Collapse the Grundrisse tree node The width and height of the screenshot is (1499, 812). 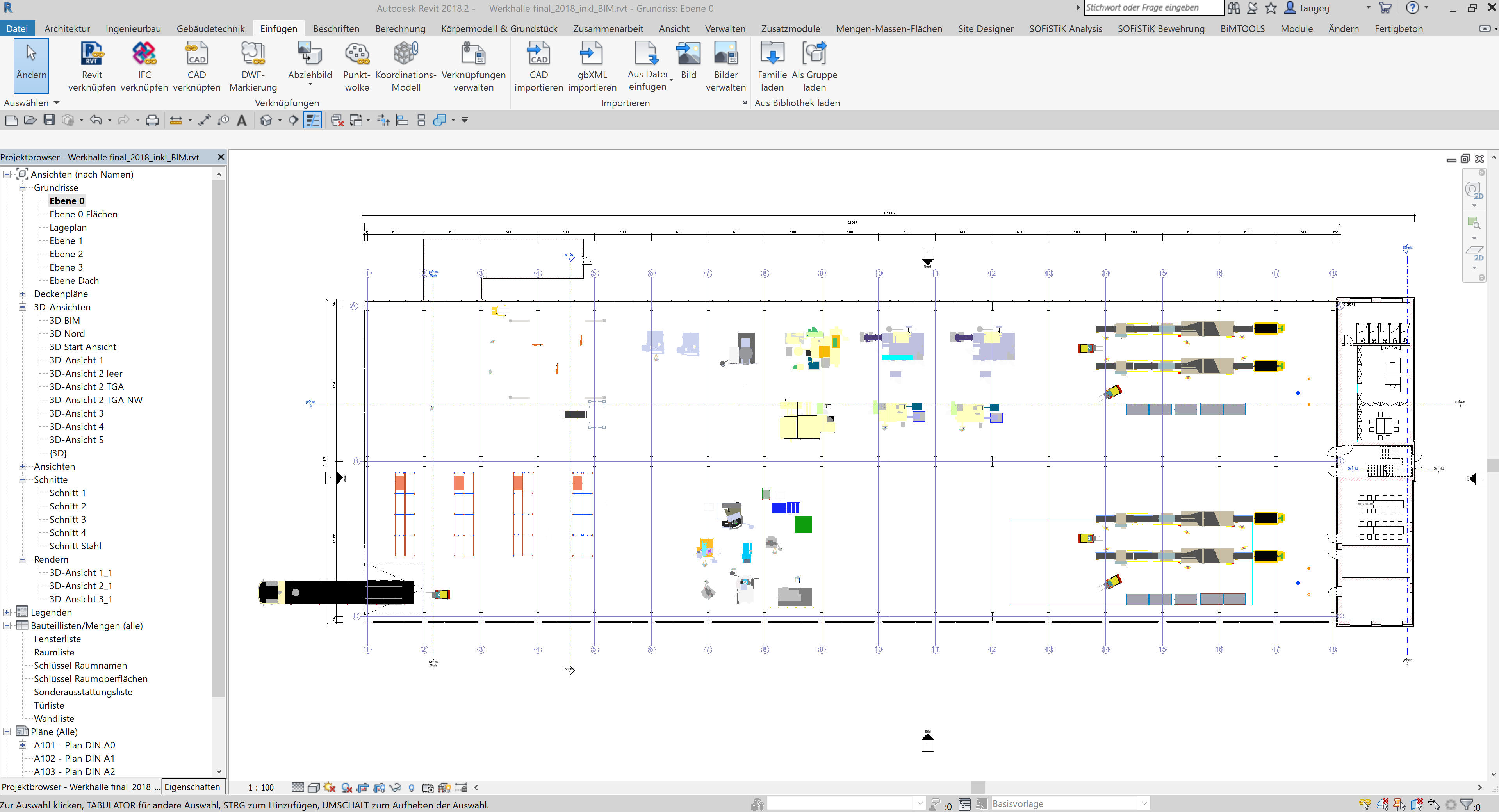[x=23, y=187]
